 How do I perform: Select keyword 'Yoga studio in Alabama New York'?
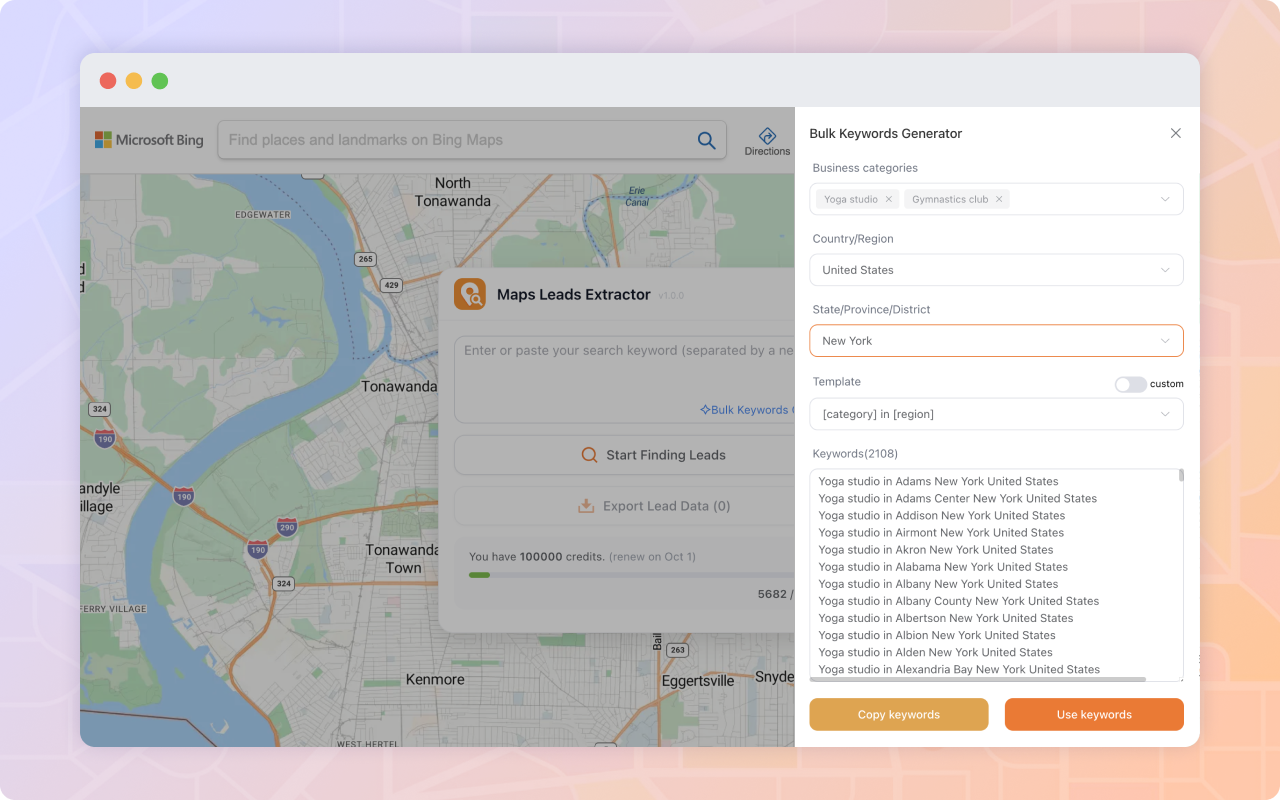(x=943, y=566)
